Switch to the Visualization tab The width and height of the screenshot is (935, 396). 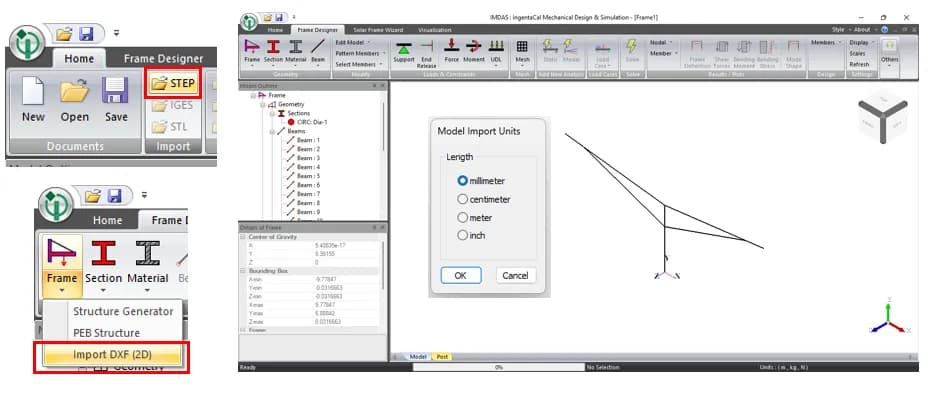pyautogui.click(x=435, y=30)
